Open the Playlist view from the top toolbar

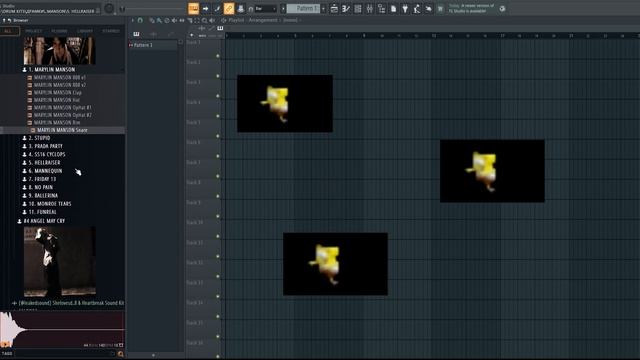pos(334,9)
